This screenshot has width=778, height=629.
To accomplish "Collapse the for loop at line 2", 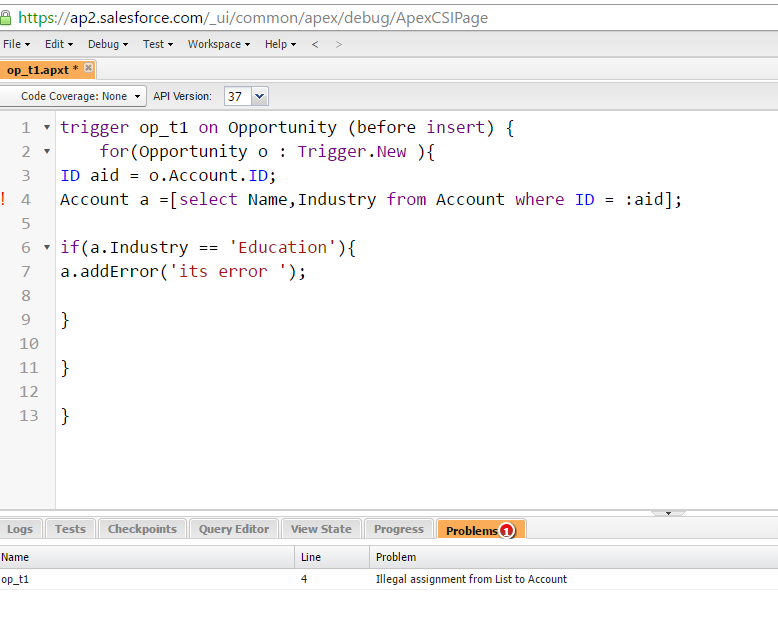I will 46,152.
